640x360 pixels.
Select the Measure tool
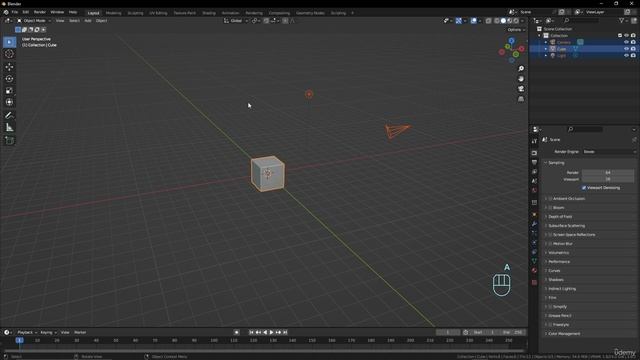pos(9,128)
